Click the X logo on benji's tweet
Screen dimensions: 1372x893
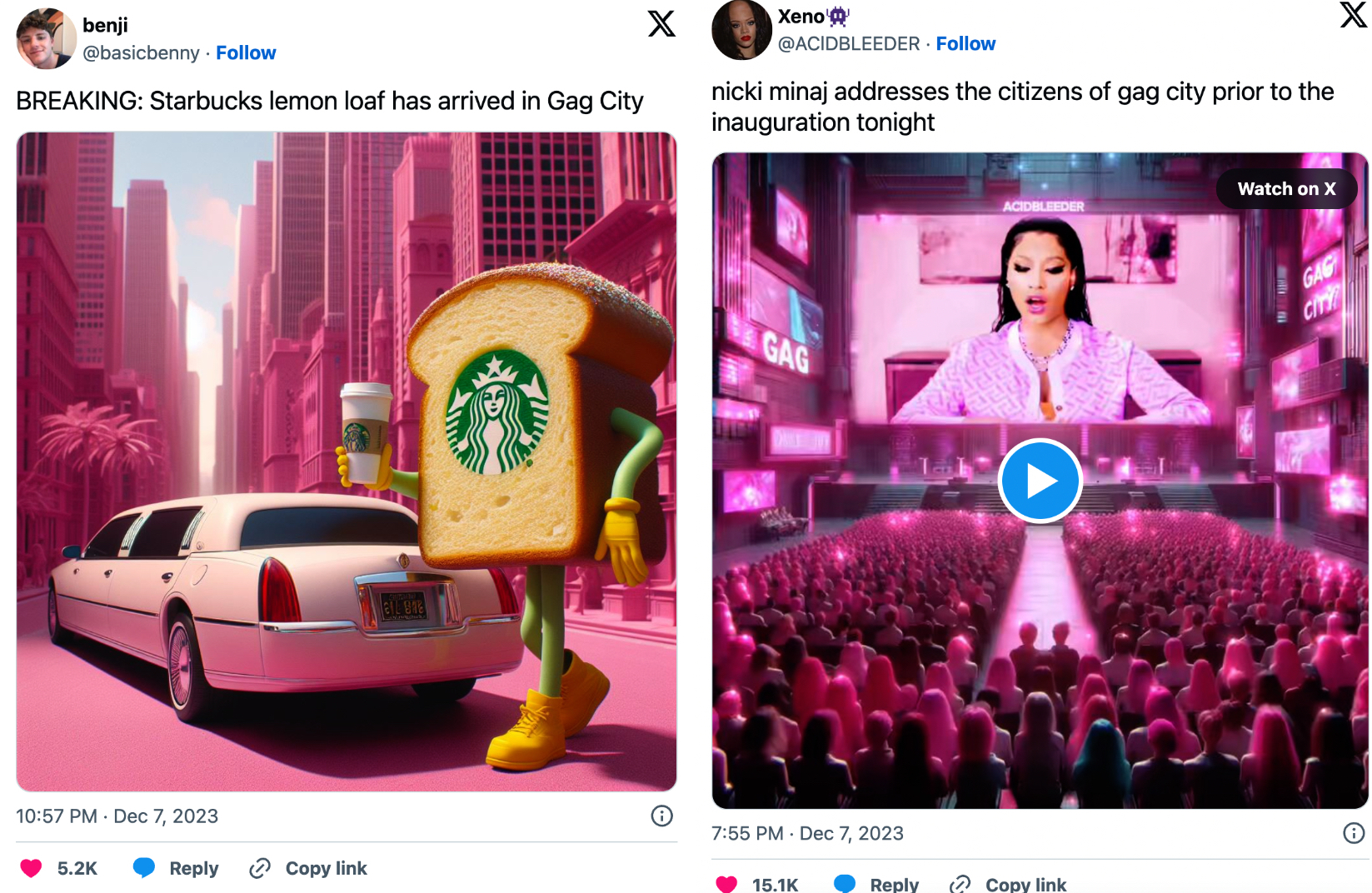click(x=661, y=23)
